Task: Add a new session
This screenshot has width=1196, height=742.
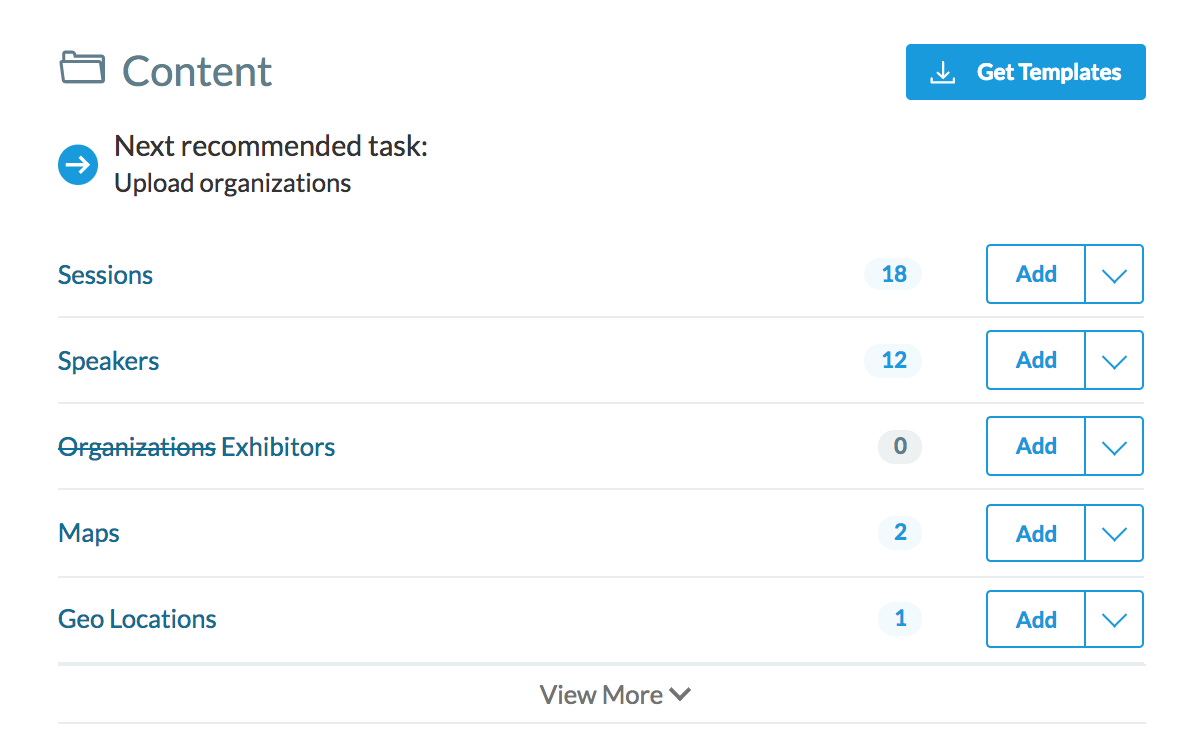Action: click(x=1035, y=274)
